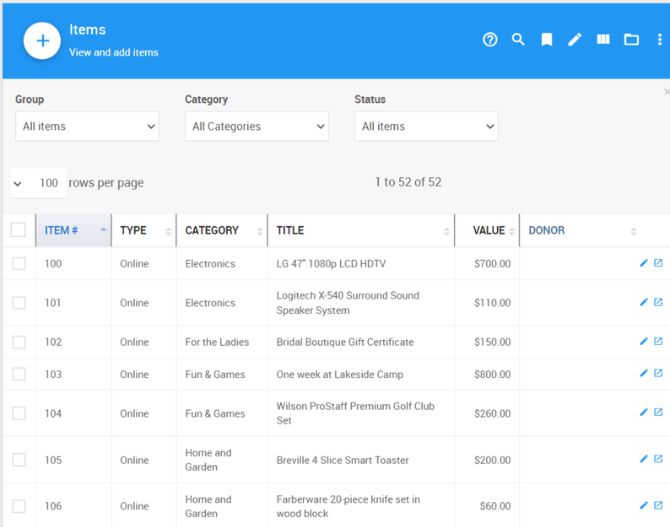This screenshot has height=527, width=670.
Task: Click One week at Lakeside Camp title
Action: click(340, 374)
